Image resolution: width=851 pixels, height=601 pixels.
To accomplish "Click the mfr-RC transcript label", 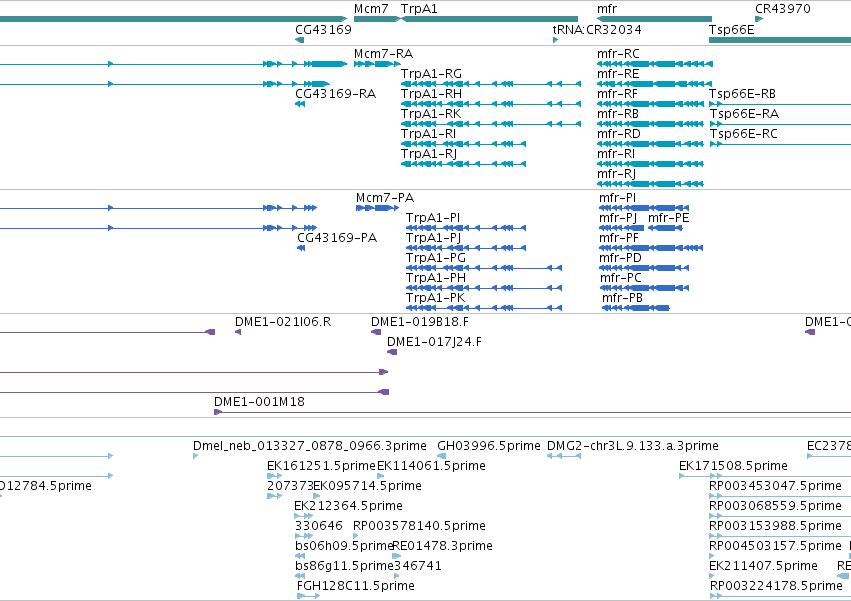I will click(618, 54).
